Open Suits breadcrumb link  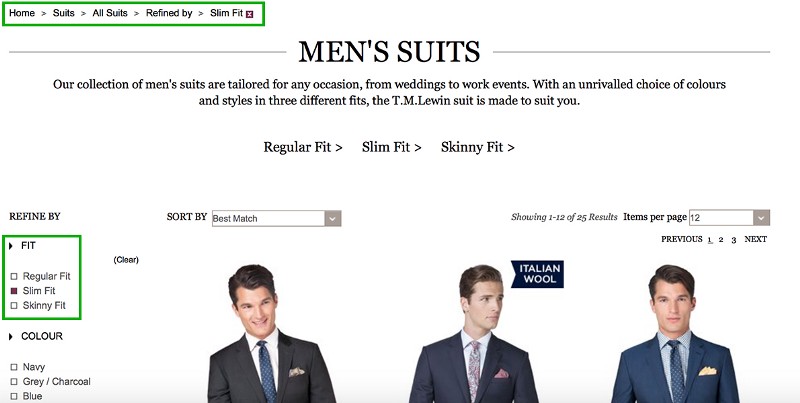tap(63, 14)
